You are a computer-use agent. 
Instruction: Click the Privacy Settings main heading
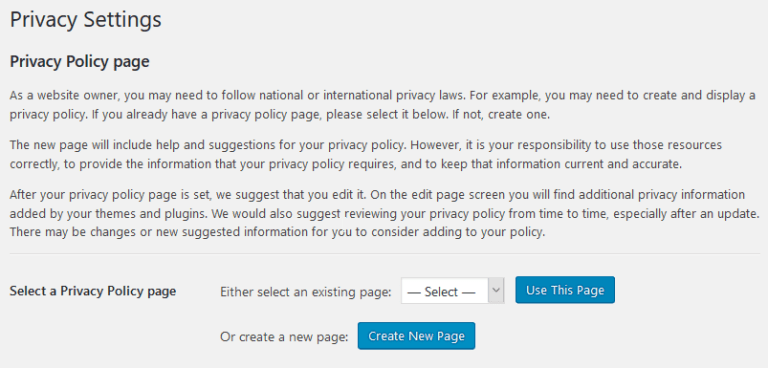click(x=85, y=20)
